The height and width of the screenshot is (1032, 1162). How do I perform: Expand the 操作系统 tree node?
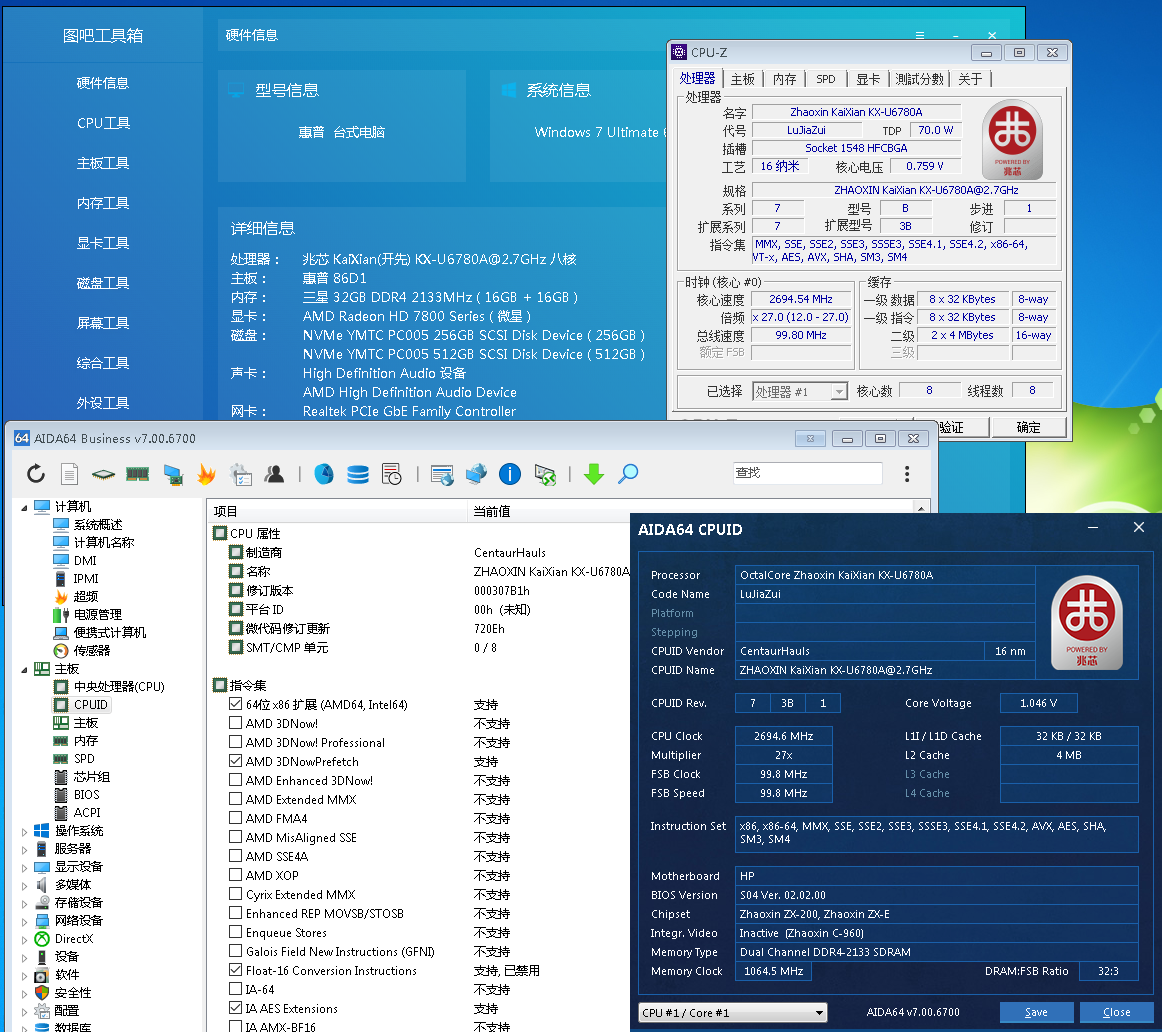tap(24, 832)
